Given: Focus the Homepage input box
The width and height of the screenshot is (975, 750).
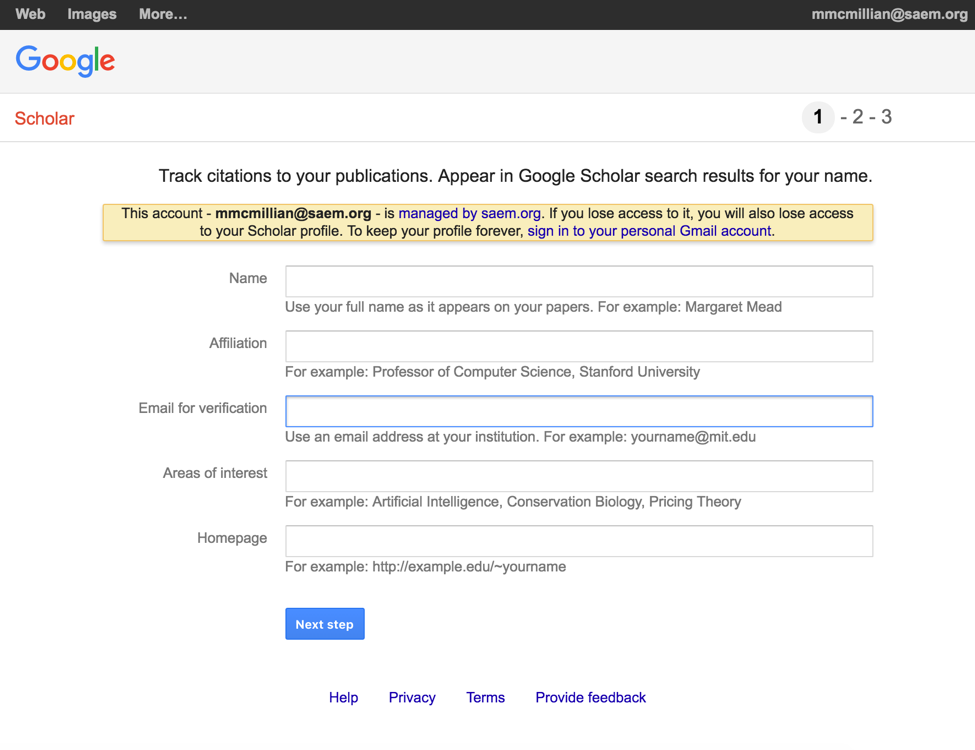Looking at the screenshot, I should (x=578, y=541).
